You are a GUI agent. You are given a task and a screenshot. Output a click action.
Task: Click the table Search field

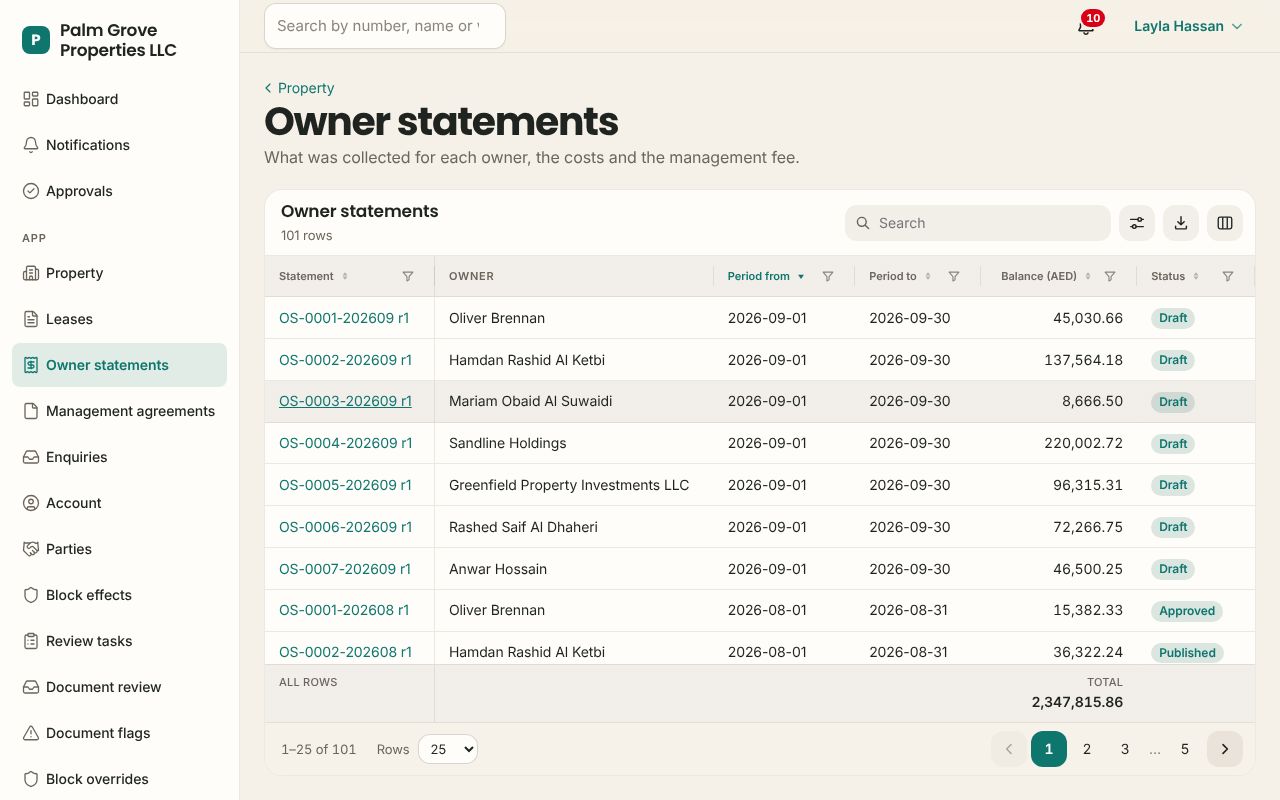pyautogui.click(x=978, y=223)
